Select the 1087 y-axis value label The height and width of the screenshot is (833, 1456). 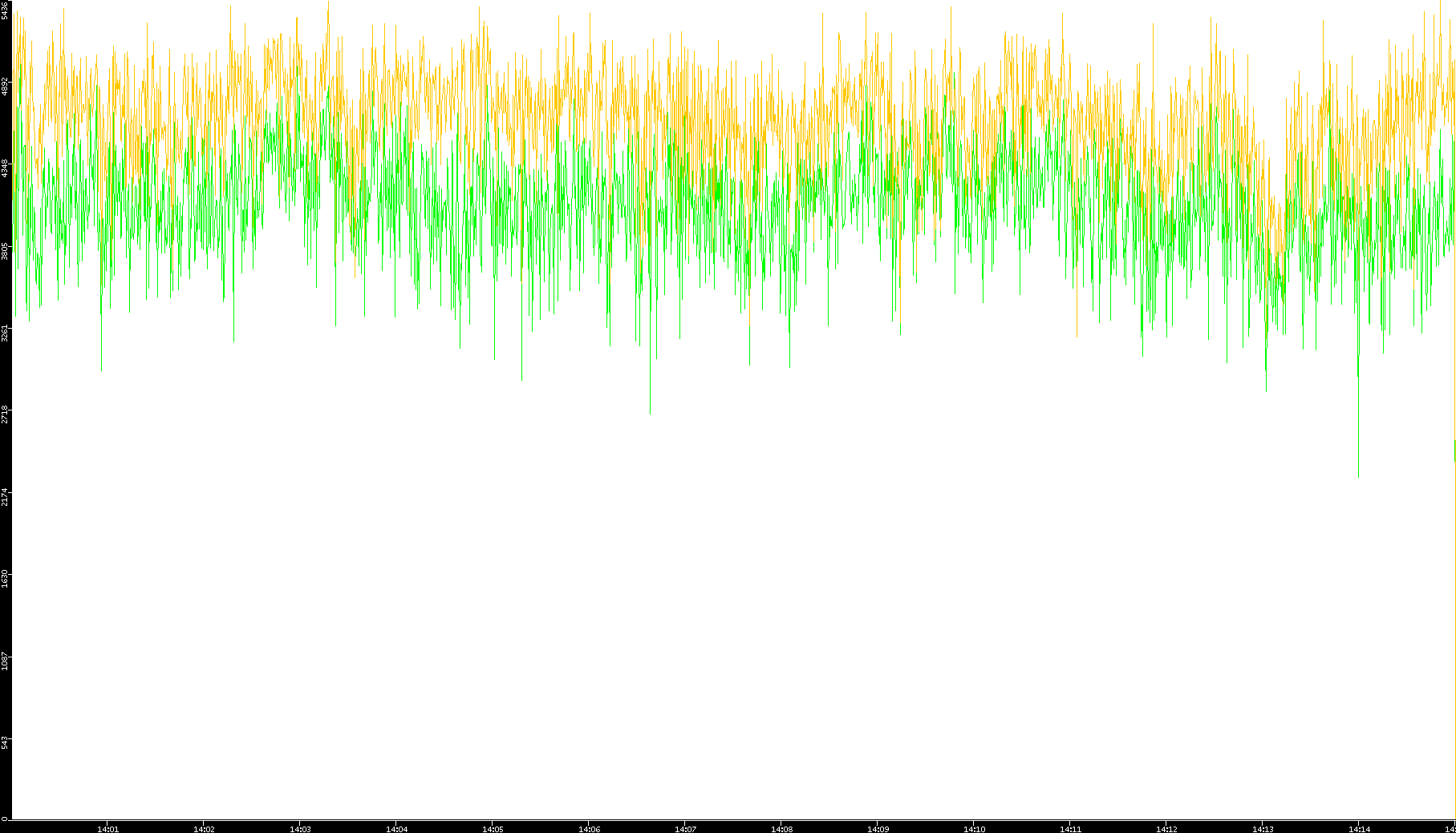tap(5, 661)
